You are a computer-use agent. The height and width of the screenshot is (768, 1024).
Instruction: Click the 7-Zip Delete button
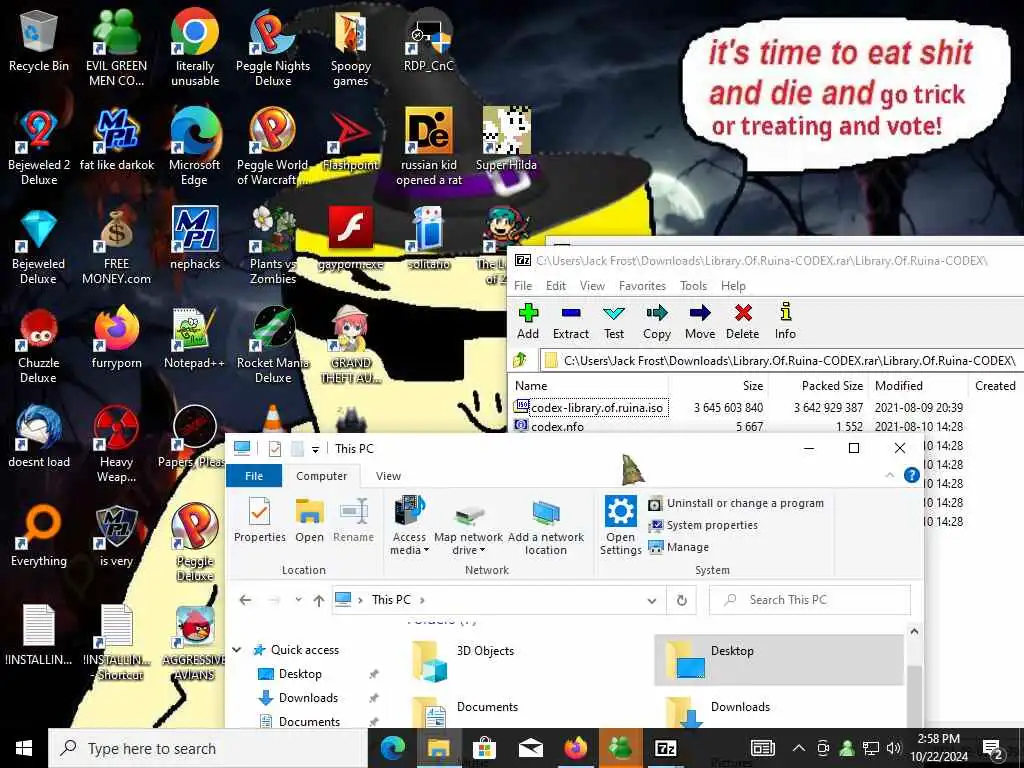tap(743, 322)
